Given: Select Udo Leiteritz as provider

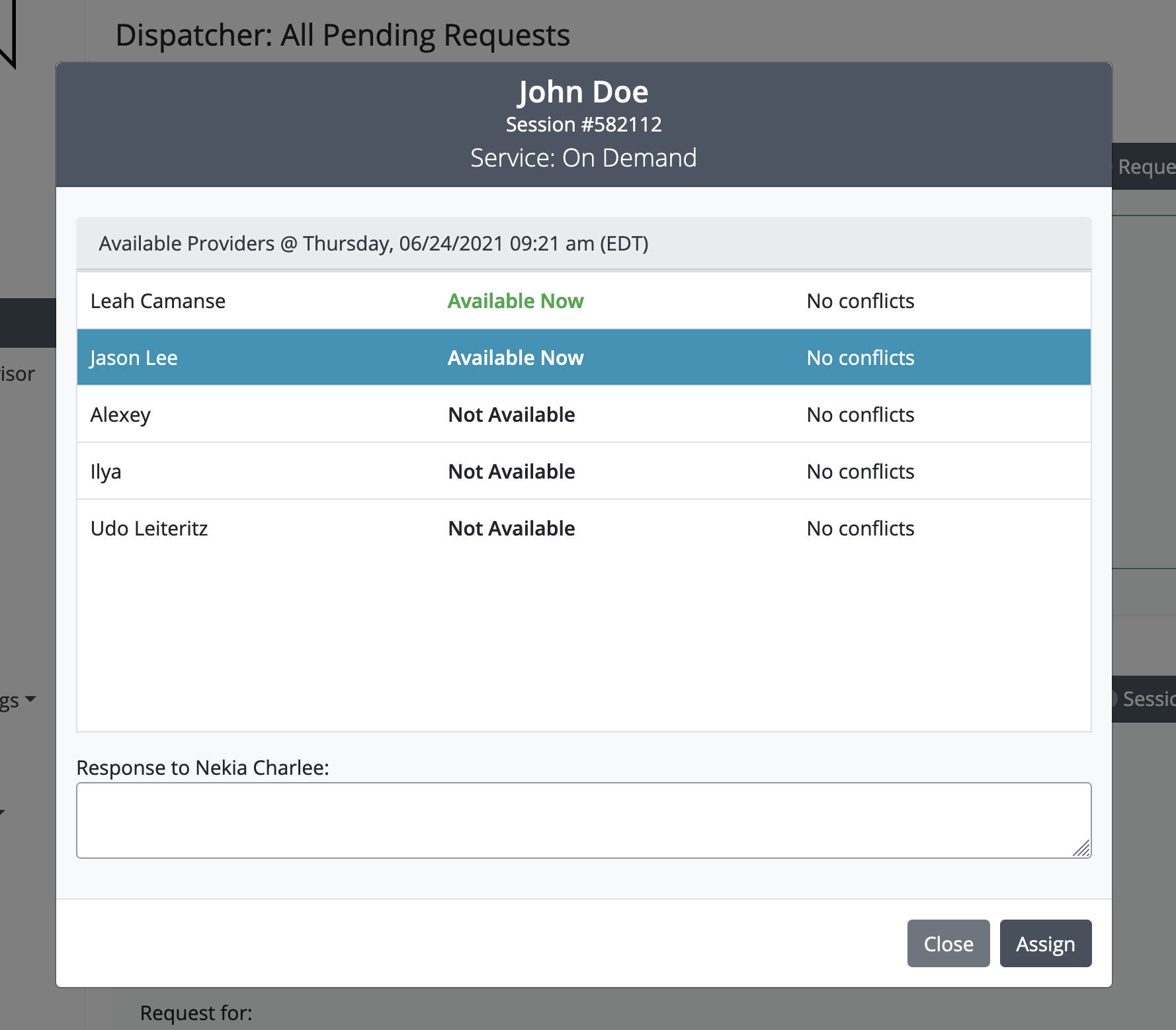Looking at the screenshot, I should (149, 529).
